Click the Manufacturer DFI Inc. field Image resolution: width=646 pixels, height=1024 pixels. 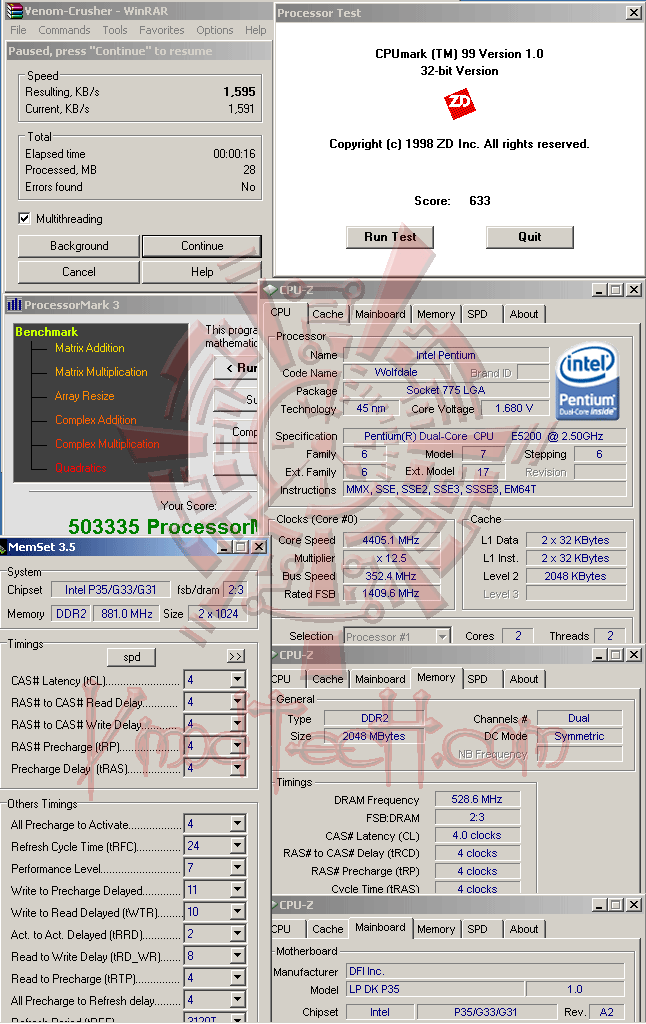(484, 971)
